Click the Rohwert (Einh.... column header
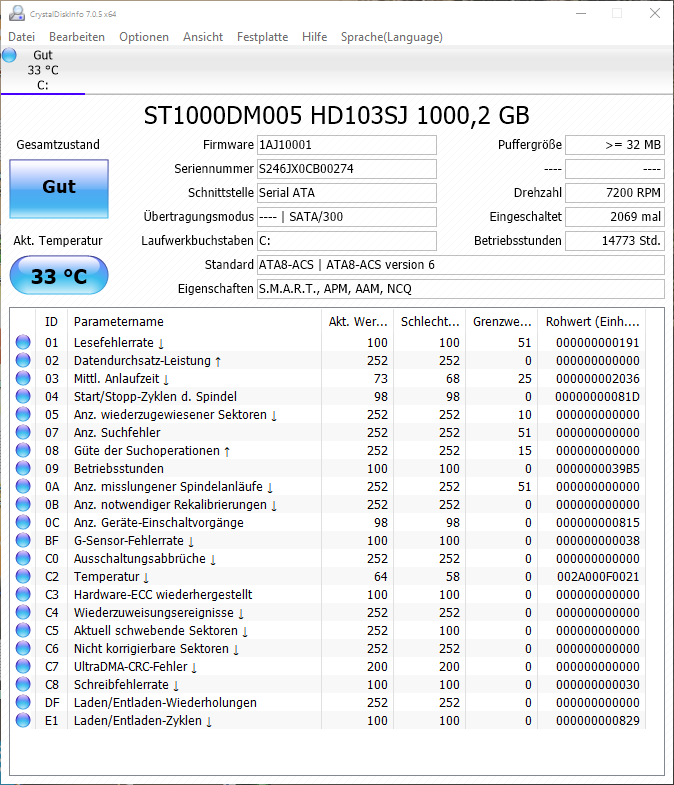This screenshot has width=674, height=785. pos(592,321)
